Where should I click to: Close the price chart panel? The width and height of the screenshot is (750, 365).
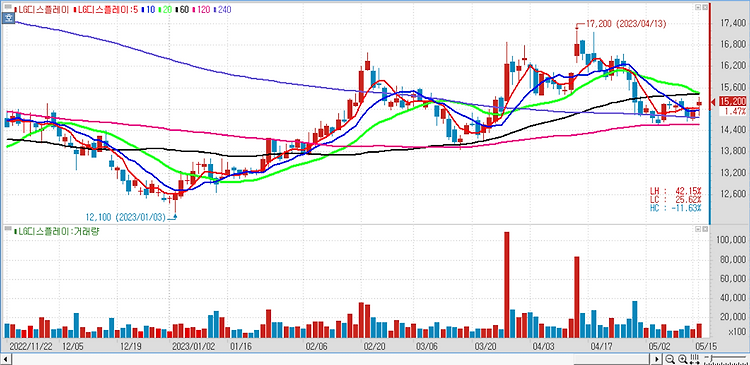click(704, 8)
